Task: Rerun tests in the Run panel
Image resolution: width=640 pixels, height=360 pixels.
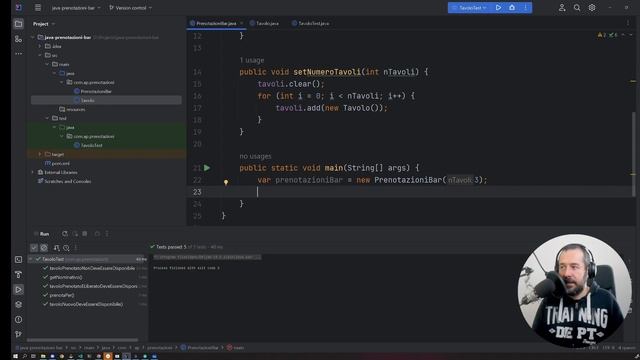Action: pos(64,234)
